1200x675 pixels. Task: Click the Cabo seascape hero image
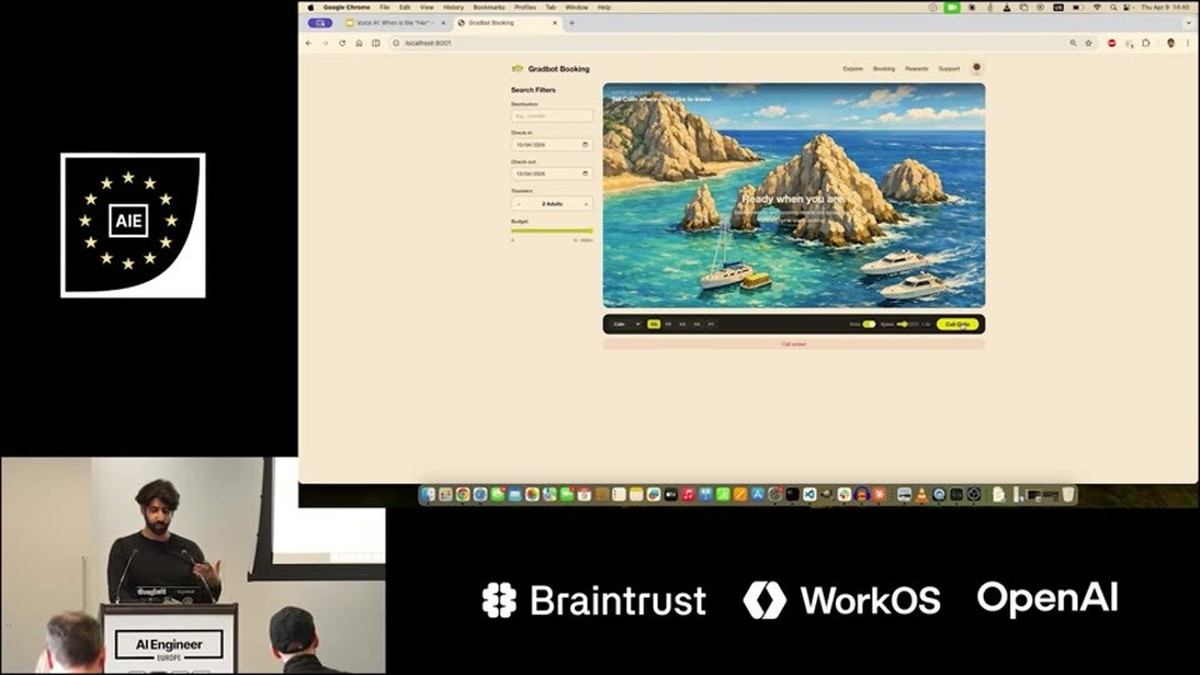[x=794, y=195]
